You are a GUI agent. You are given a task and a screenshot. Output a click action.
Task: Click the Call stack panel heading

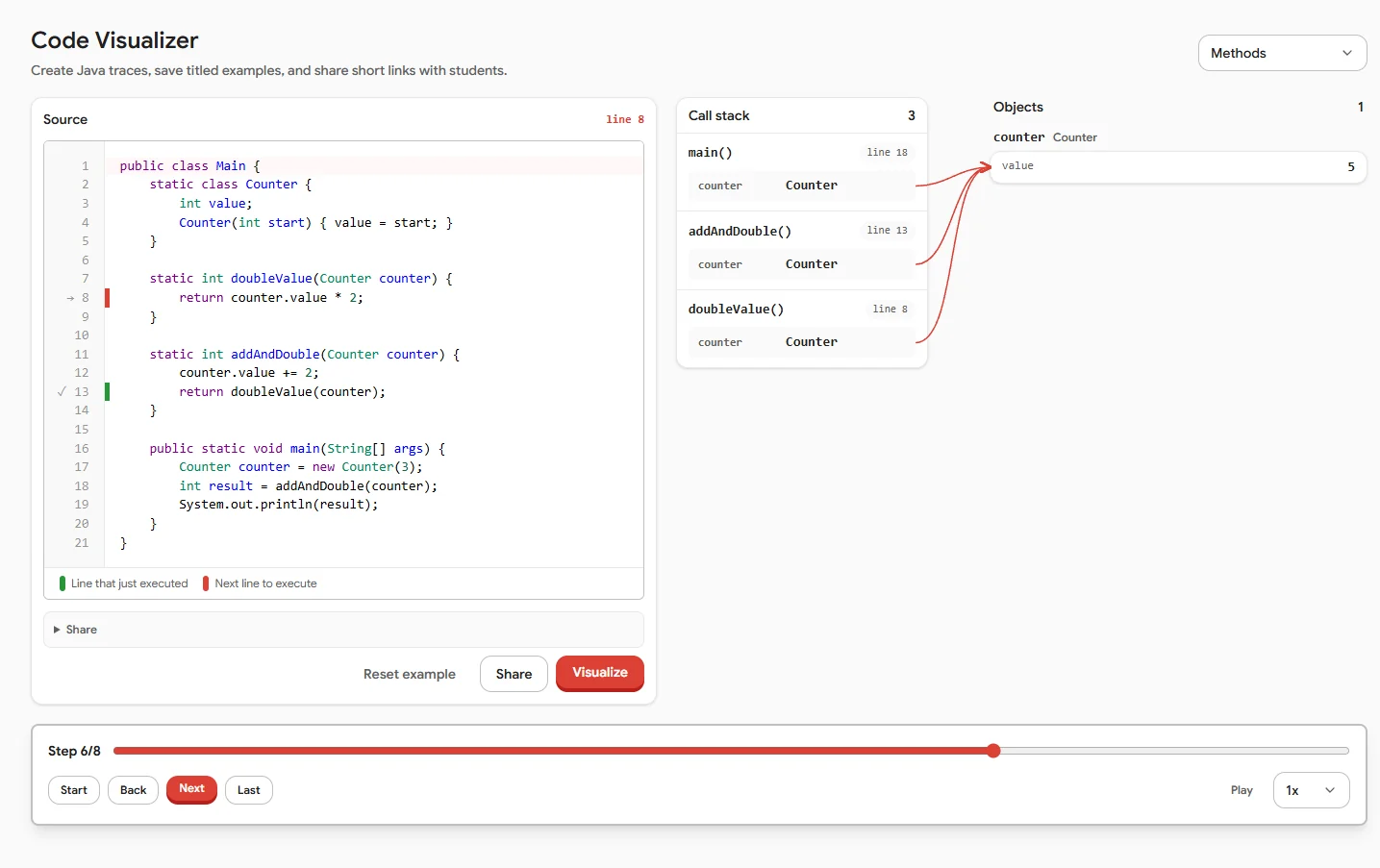pos(718,115)
